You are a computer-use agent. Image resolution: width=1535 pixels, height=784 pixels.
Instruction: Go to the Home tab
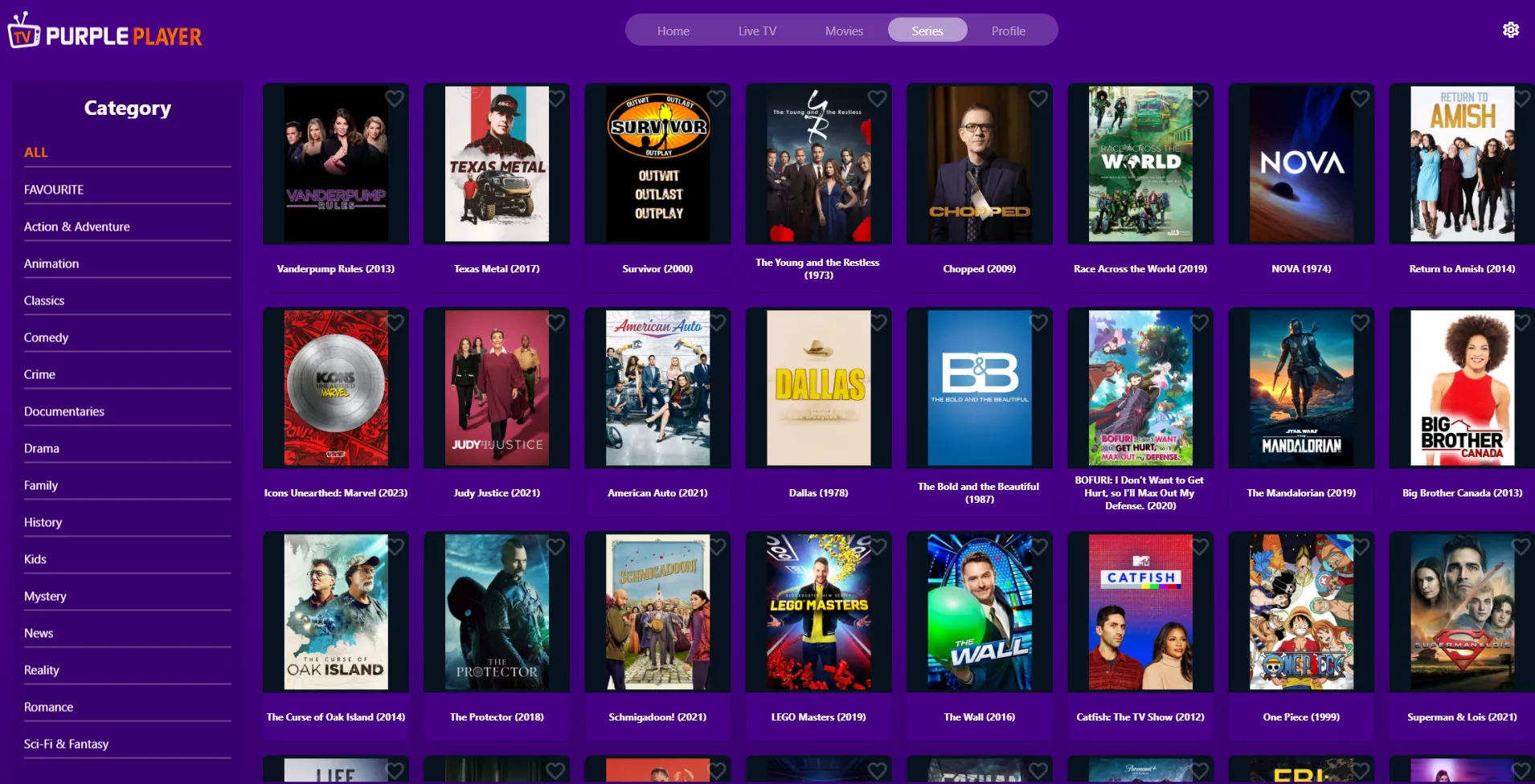(x=673, y=31)
